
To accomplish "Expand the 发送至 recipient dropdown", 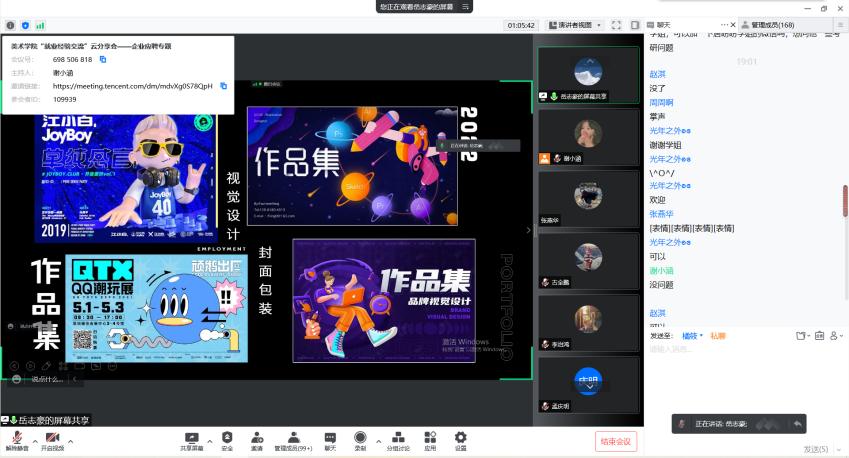I will point(692,336).
